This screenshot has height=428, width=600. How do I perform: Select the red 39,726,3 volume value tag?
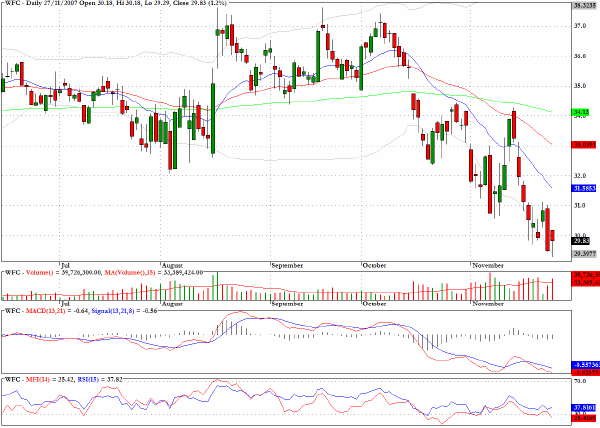tap(585, 275)
